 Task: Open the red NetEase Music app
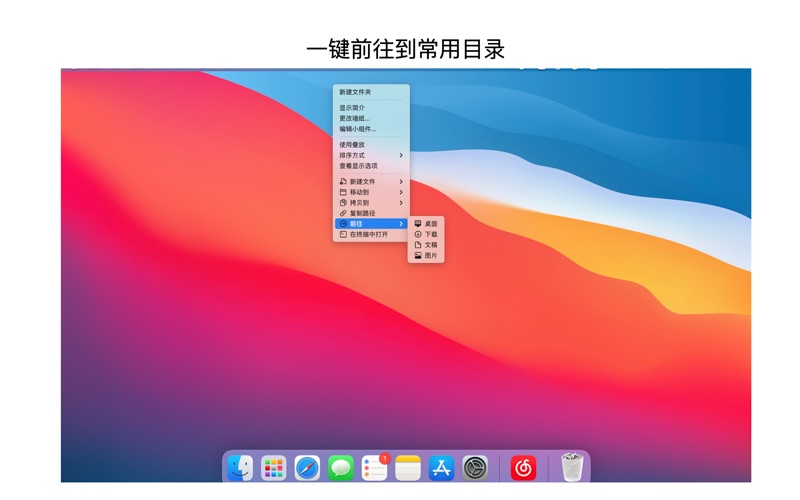pos(523,467)
